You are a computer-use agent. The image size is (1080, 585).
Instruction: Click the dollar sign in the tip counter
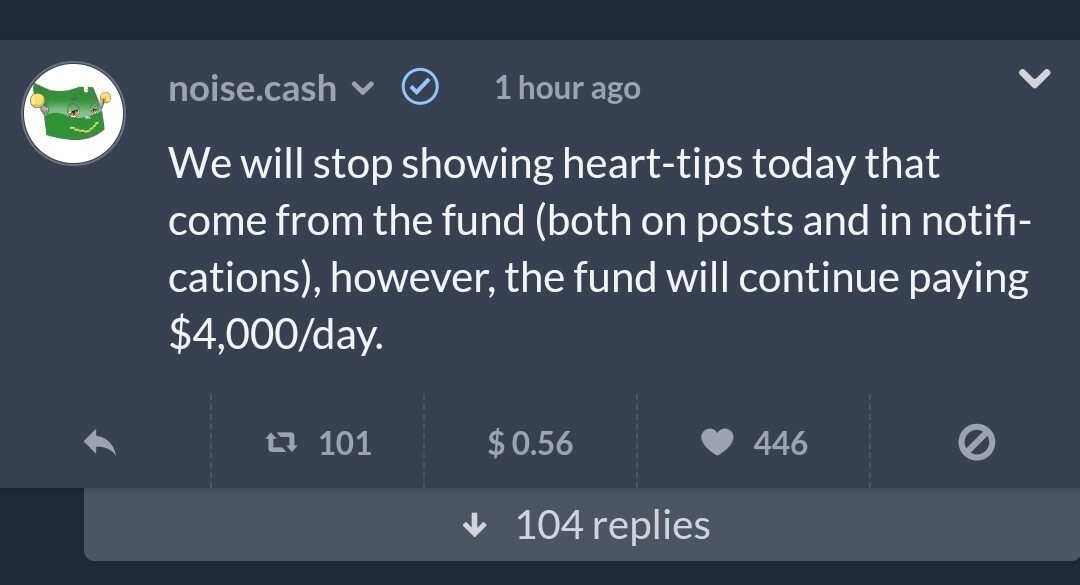pyautogui.click(x=496, y=443)
